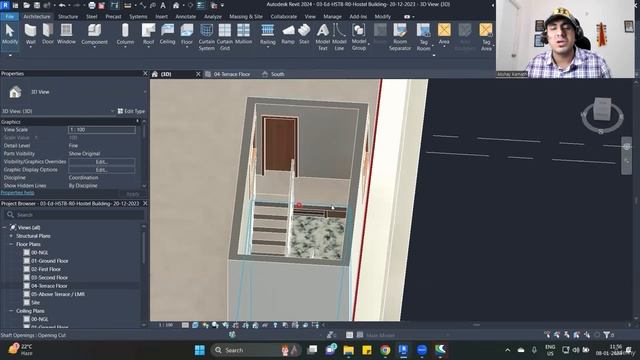Close the {3D} view tab
This screenshot has width=640, height=360.
tap(198, 74)
